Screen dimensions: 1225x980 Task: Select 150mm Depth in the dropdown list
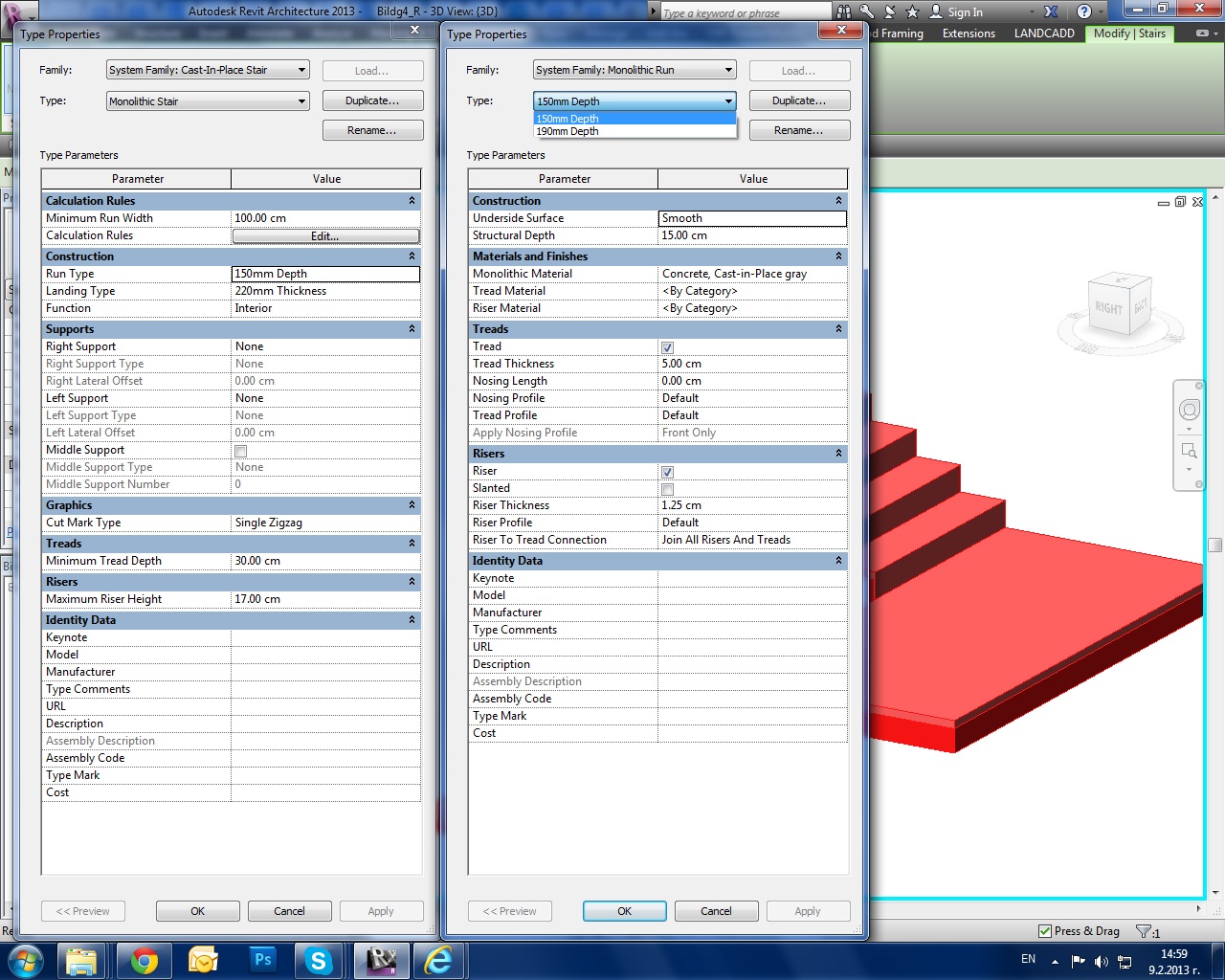635,119
